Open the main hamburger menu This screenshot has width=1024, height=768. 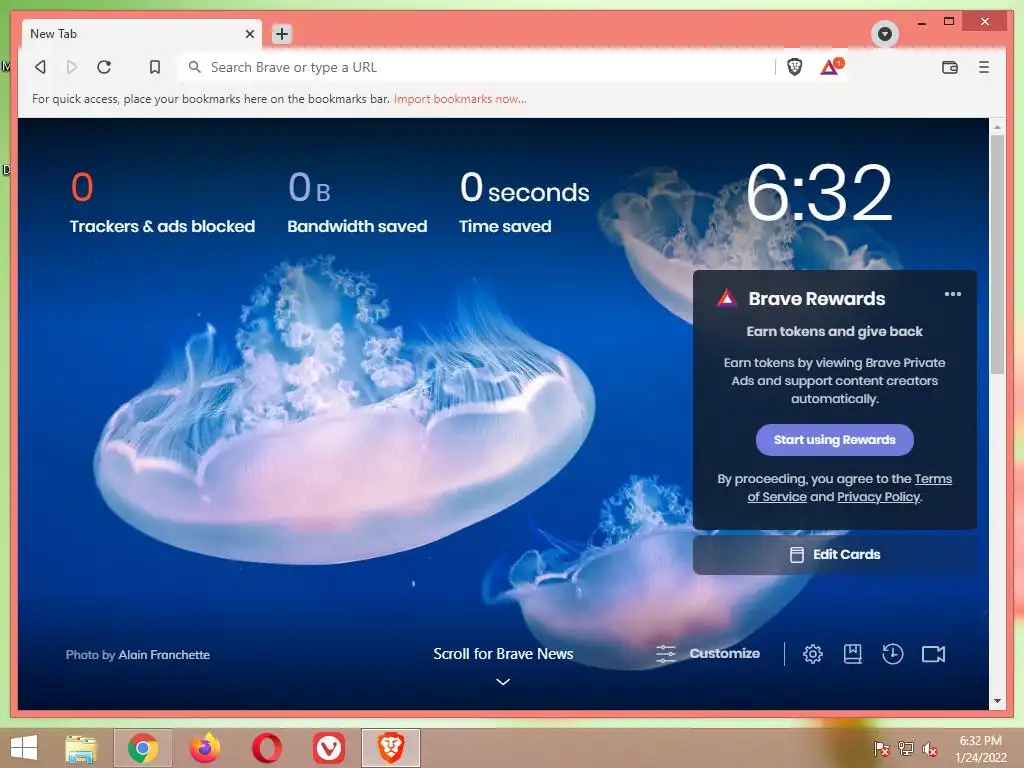984,67
